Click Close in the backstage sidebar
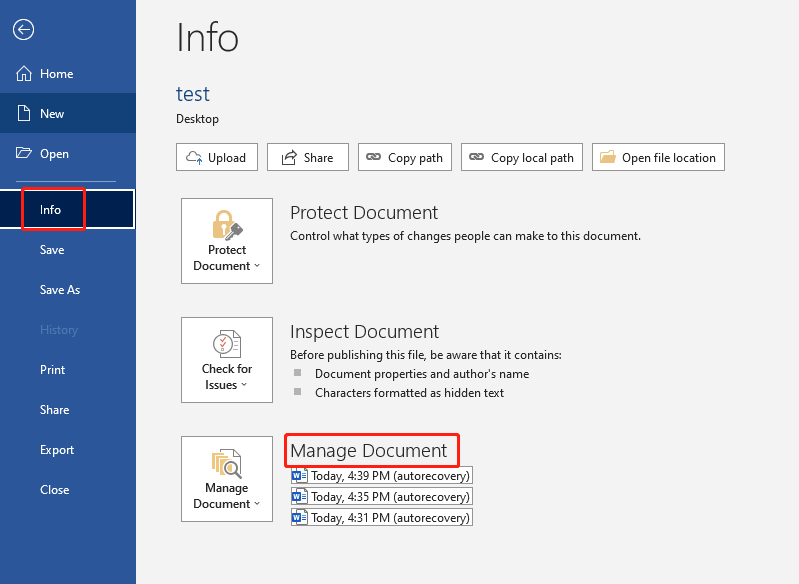 tap(54, 490)
